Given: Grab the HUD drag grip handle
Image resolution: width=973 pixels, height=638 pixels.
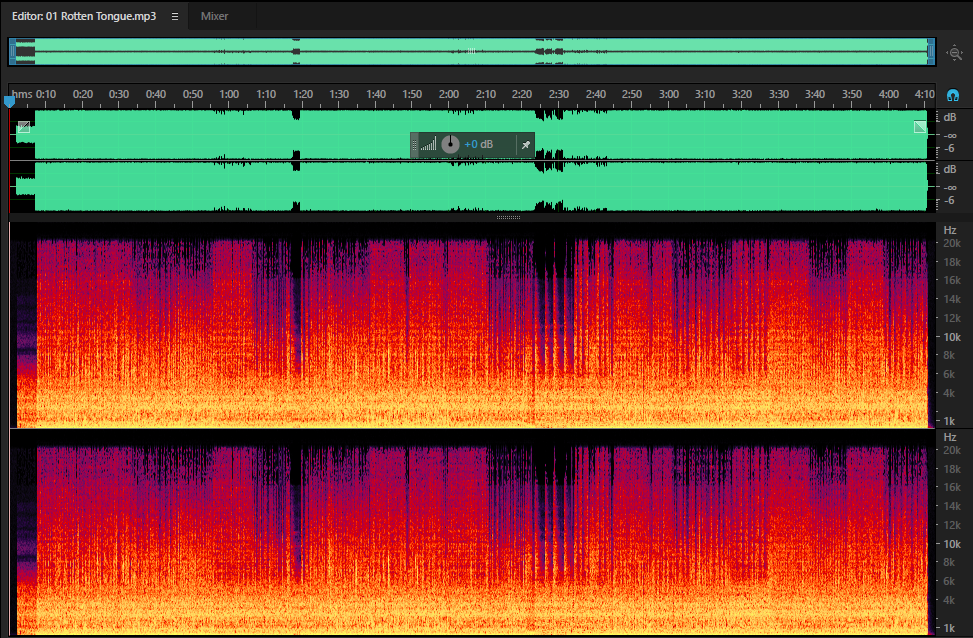Looking at the screenshot, I should (x=415, y=145).
